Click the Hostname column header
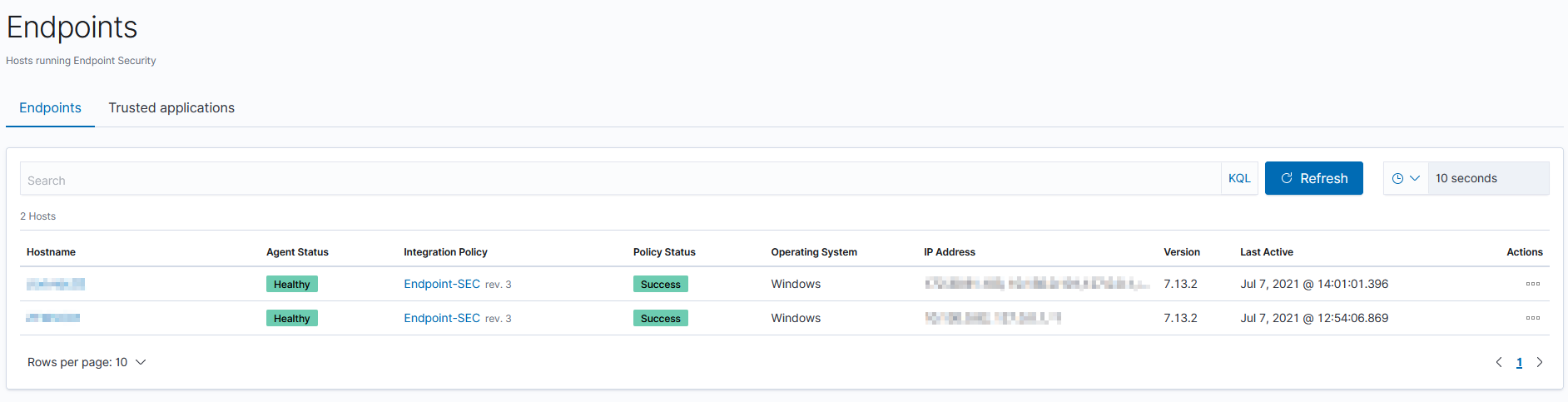1568x402 pixels. [x=51, y=252]
